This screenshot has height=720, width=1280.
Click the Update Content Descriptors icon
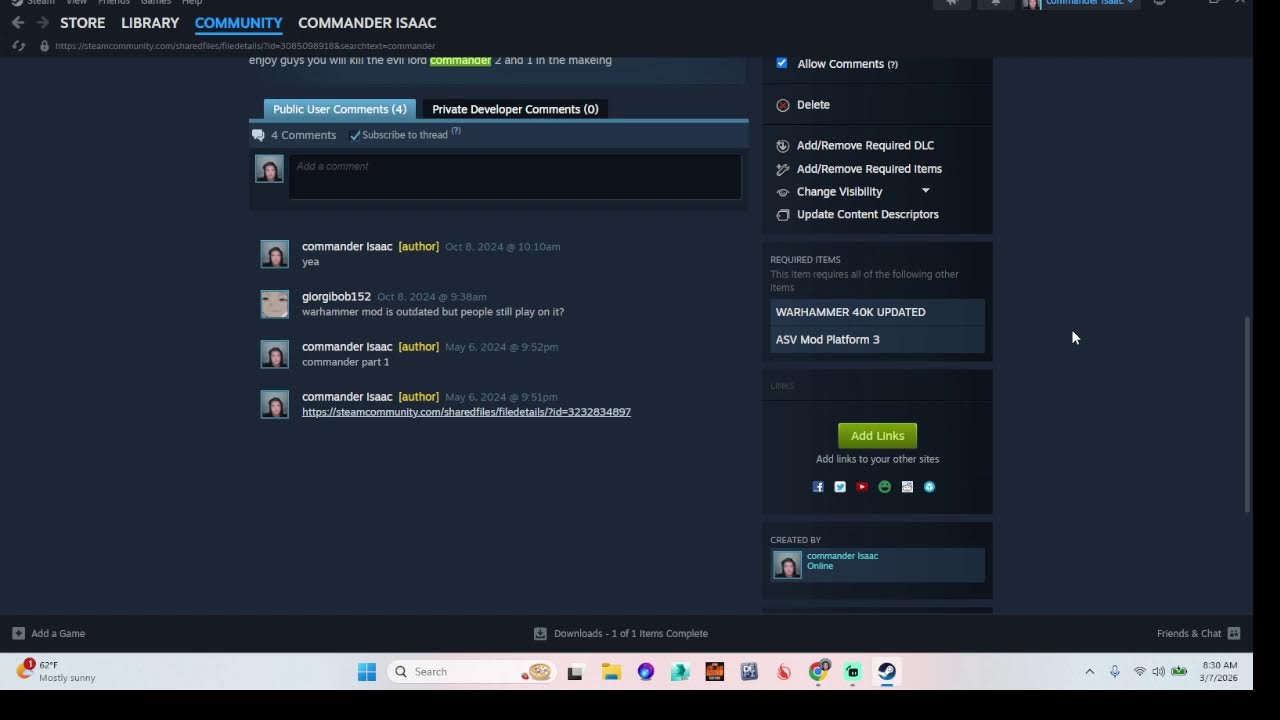pyautogui.click(x=783, y=215)
